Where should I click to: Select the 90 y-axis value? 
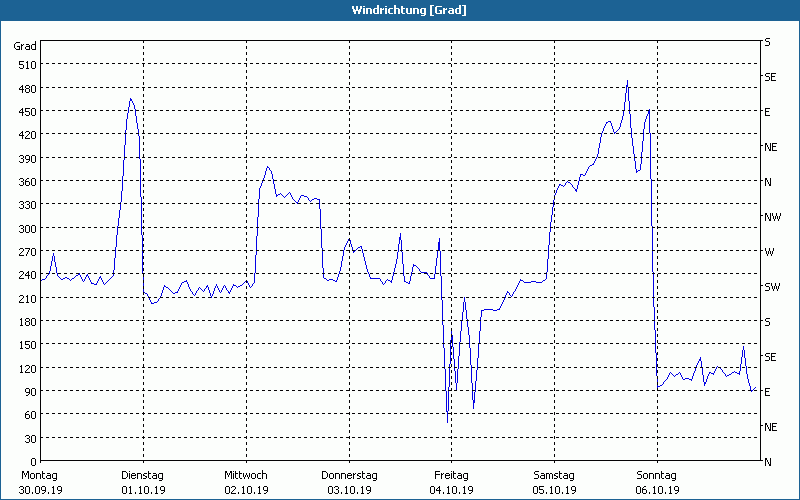31,392
